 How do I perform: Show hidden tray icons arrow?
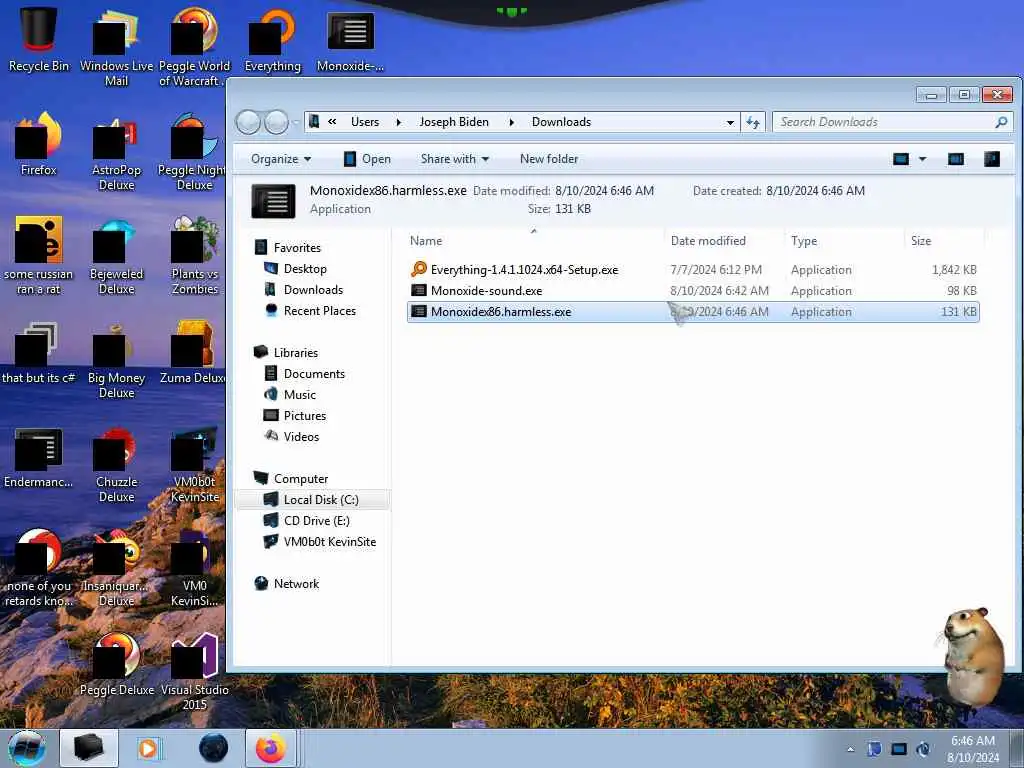pos(850,749)
